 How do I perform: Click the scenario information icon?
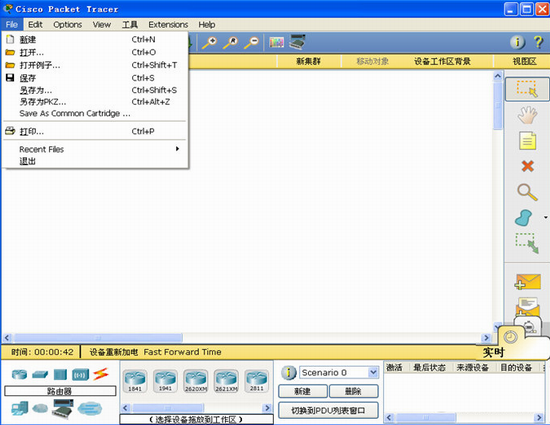point(289,372)
